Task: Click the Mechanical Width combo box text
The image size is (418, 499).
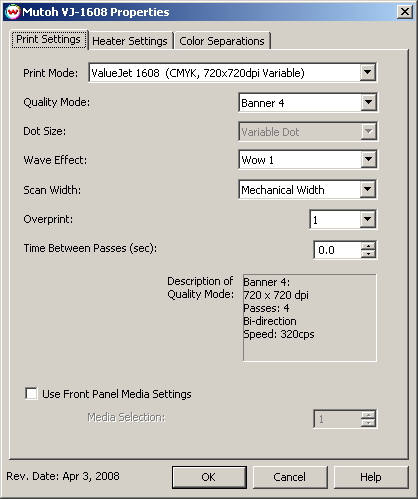Action: (x=283, y=190)
